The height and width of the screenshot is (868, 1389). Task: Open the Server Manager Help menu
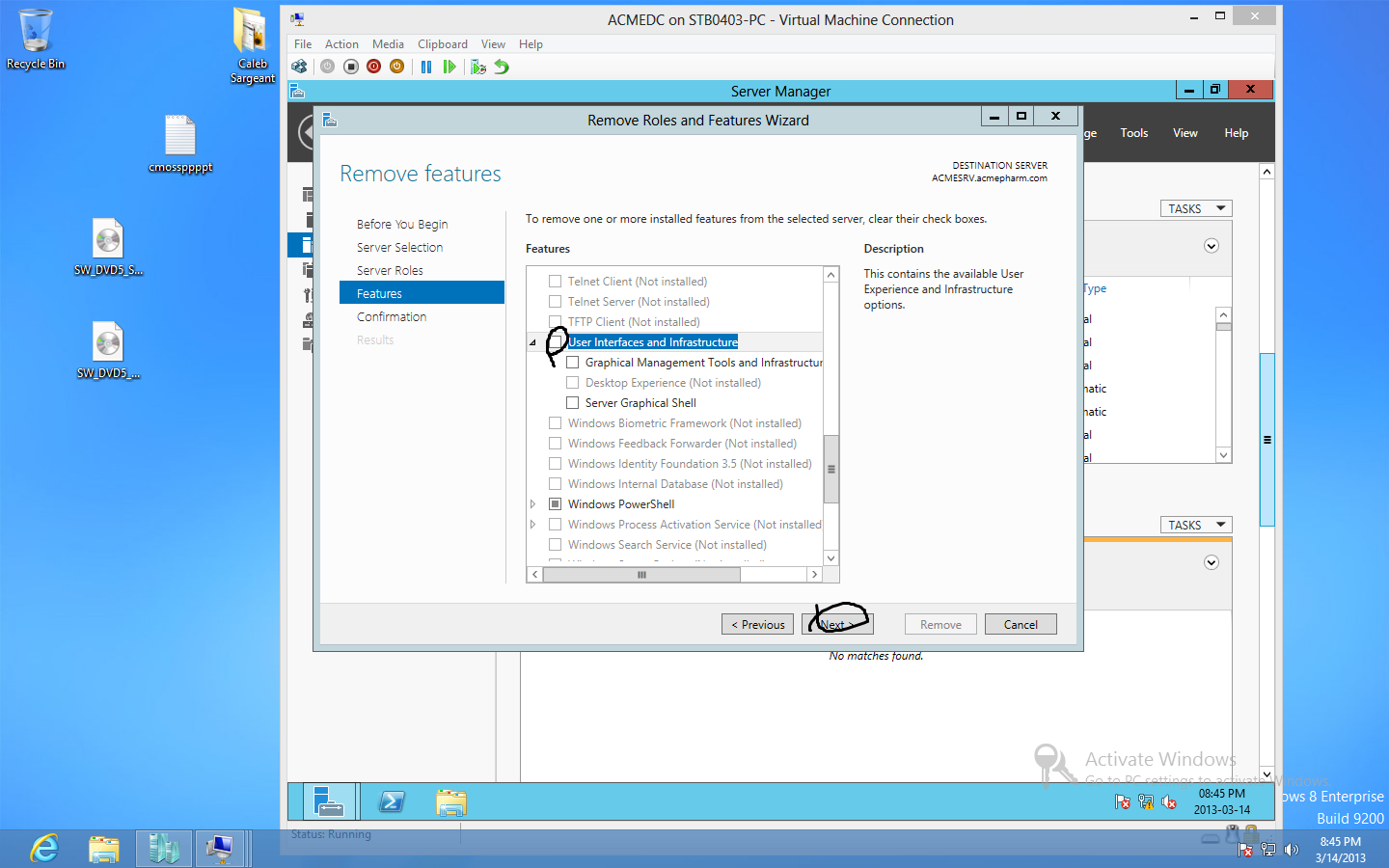click(x=1237, y=133)
